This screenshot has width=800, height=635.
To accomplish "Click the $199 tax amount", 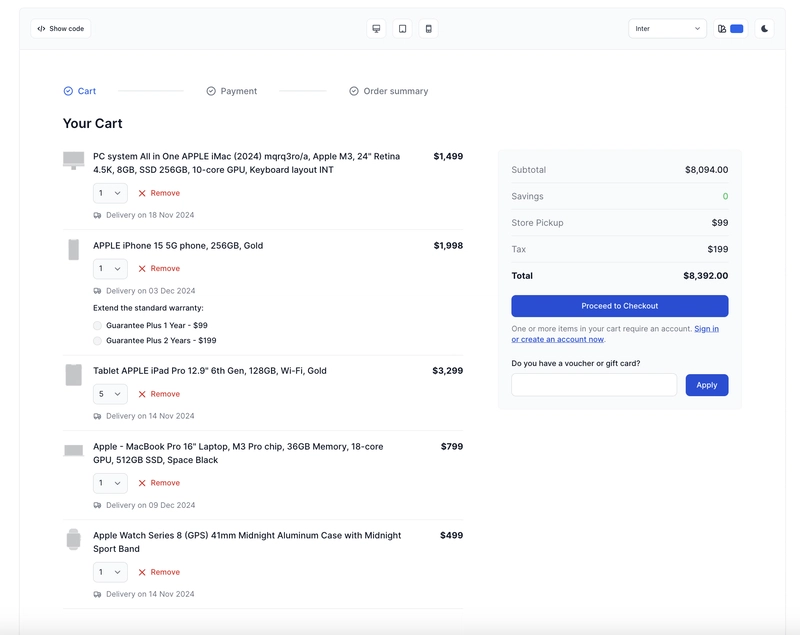I will point(718,249).
